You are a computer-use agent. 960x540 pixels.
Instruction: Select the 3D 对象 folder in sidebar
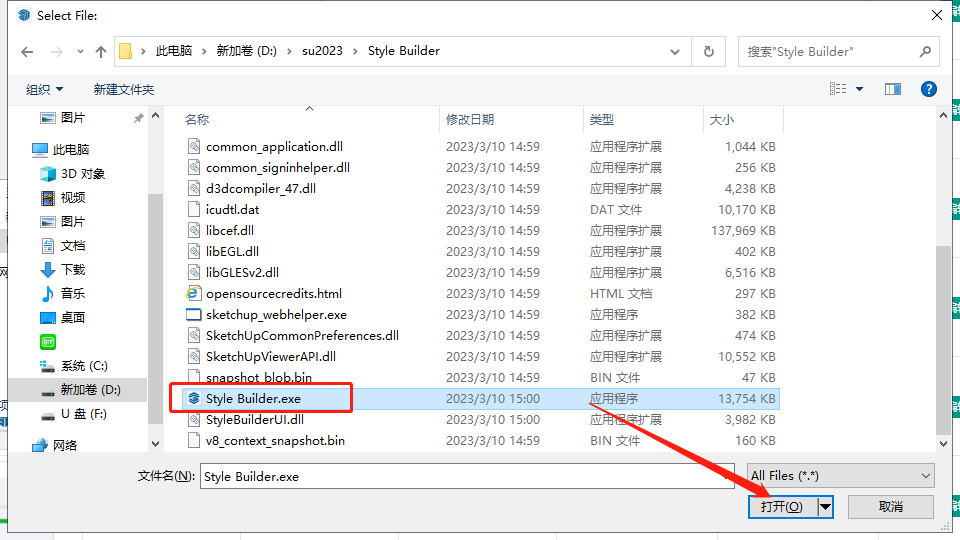(x=82, y=173)
